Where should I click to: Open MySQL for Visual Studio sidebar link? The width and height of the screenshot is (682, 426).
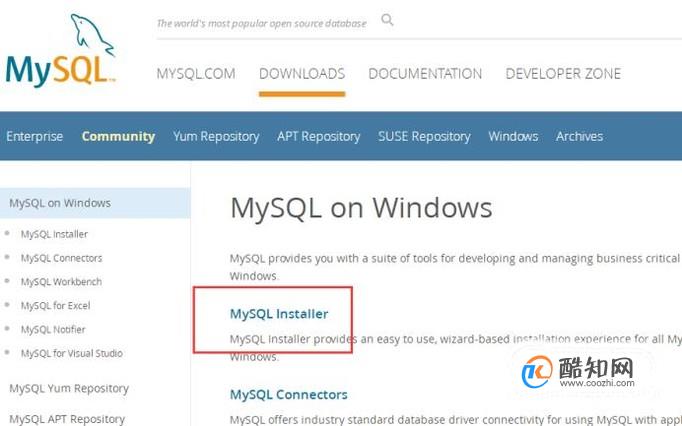[72, 353]
